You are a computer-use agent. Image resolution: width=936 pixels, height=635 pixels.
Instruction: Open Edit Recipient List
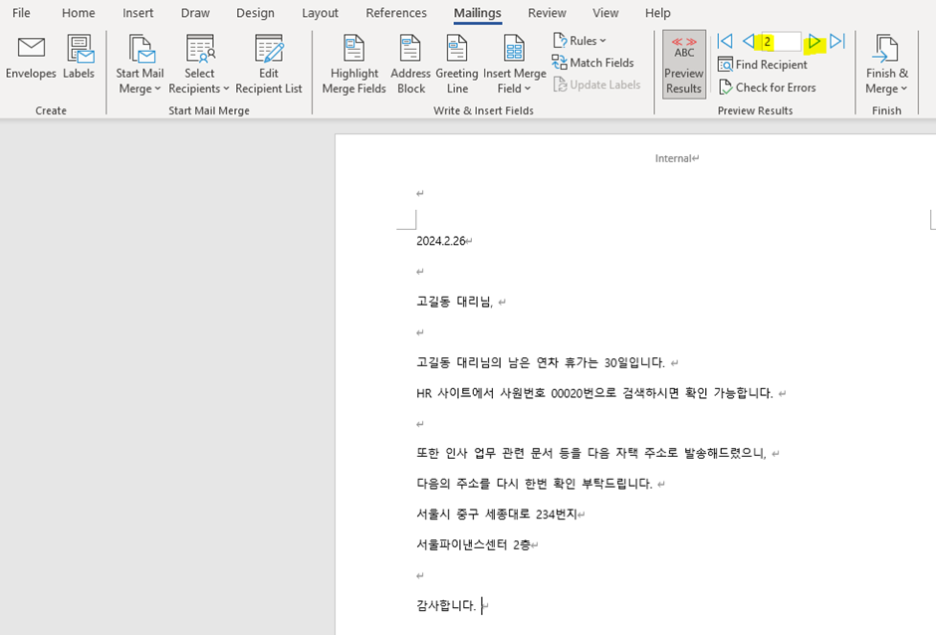click(x=269, y=65)
